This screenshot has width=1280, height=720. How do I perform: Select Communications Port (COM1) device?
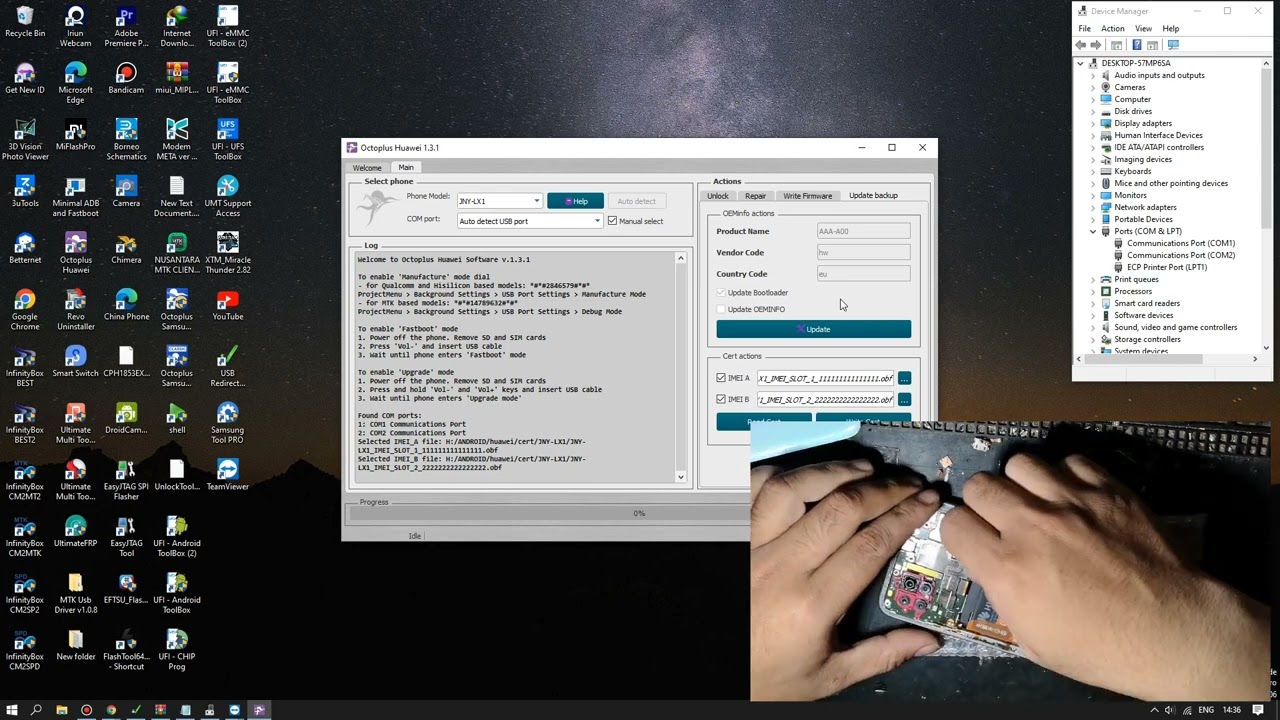coord(1180,243)
